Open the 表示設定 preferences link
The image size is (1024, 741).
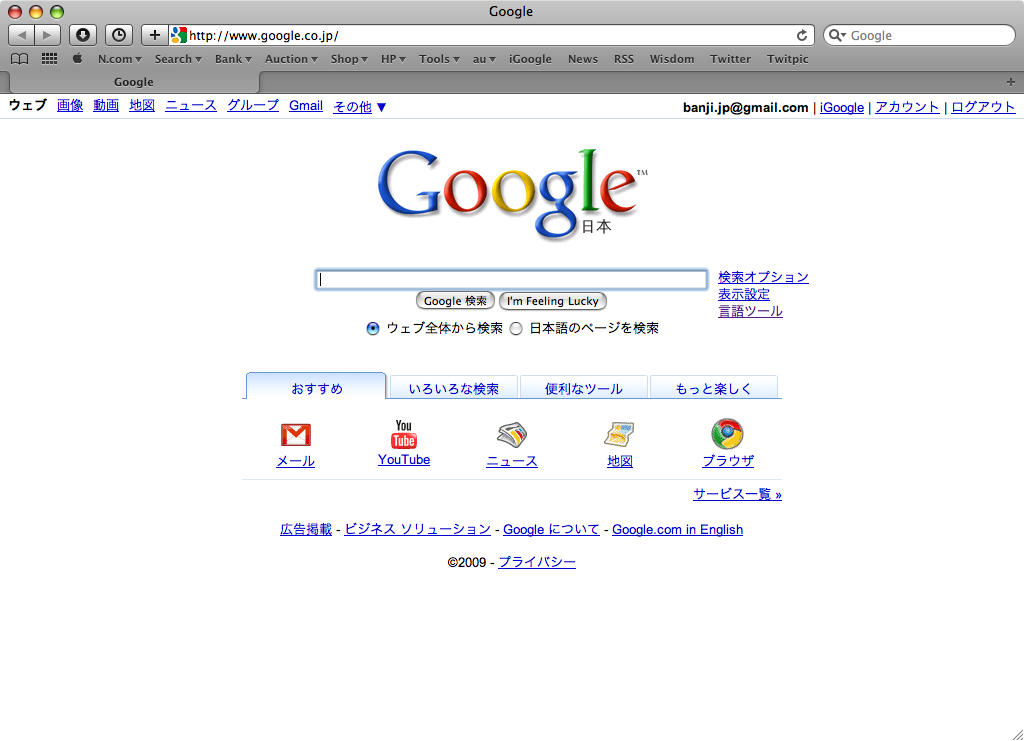744,294
